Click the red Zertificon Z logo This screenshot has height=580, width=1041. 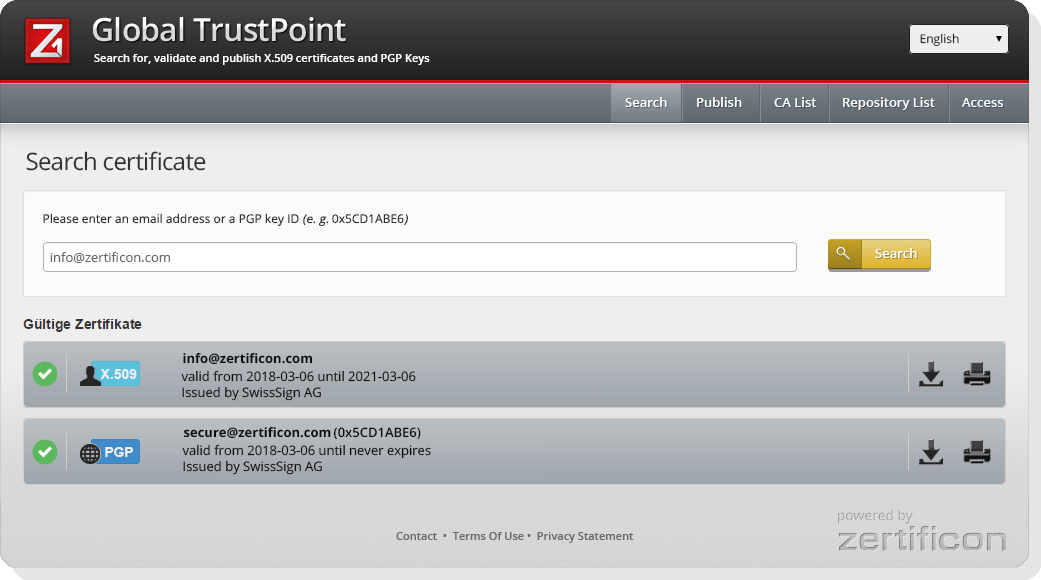(47, 41)
